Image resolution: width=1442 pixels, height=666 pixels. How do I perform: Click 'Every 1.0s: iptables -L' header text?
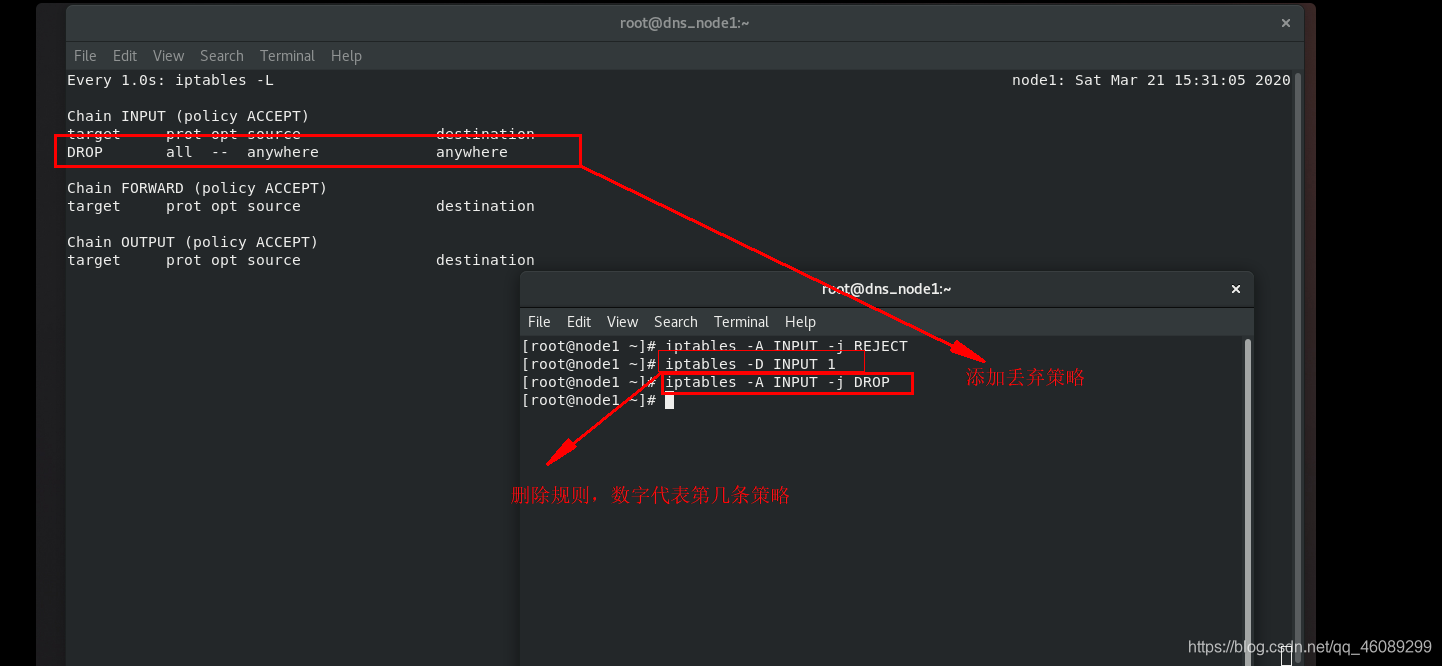(170, 80)
